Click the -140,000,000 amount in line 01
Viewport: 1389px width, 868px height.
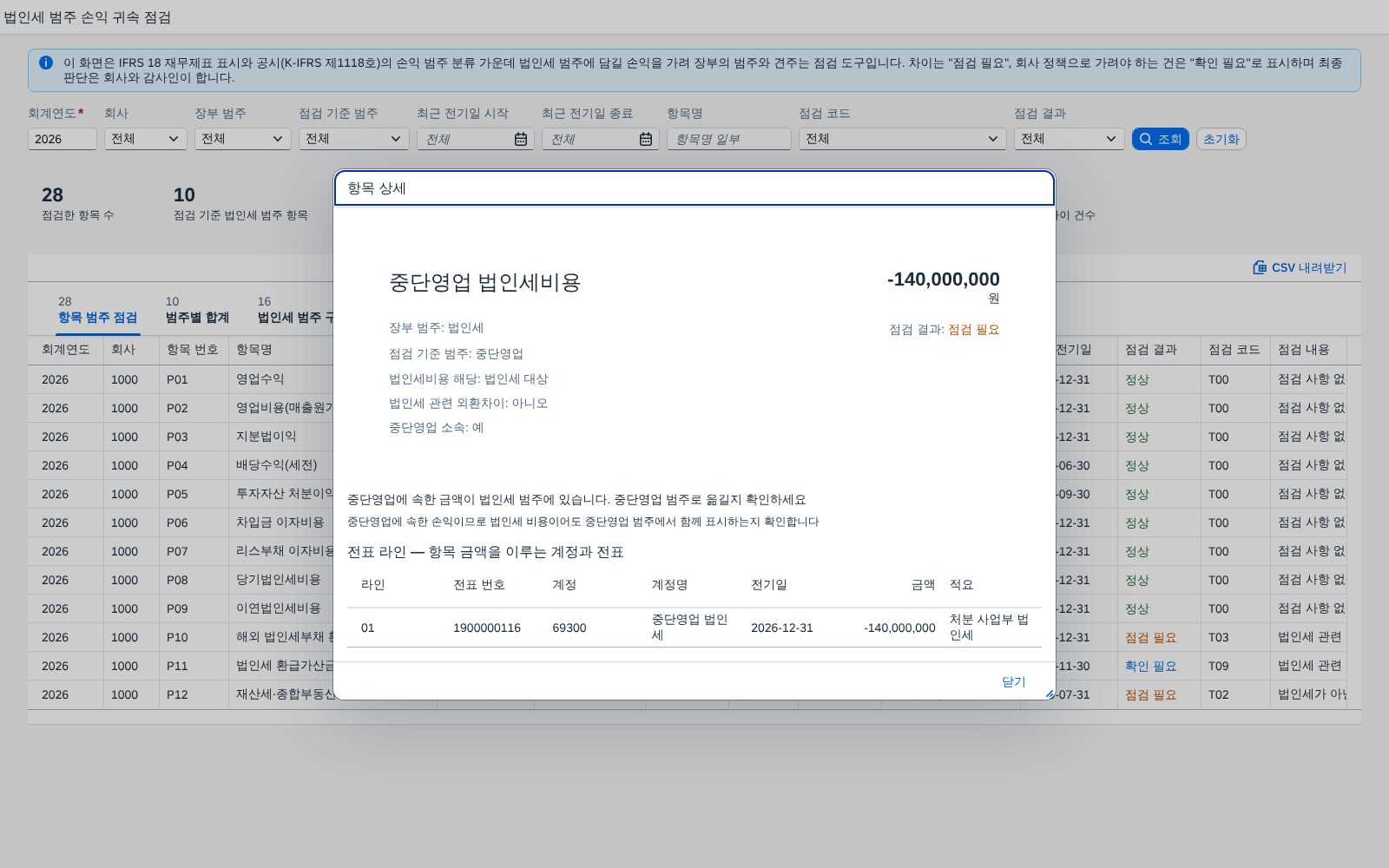tap(899, 628)
